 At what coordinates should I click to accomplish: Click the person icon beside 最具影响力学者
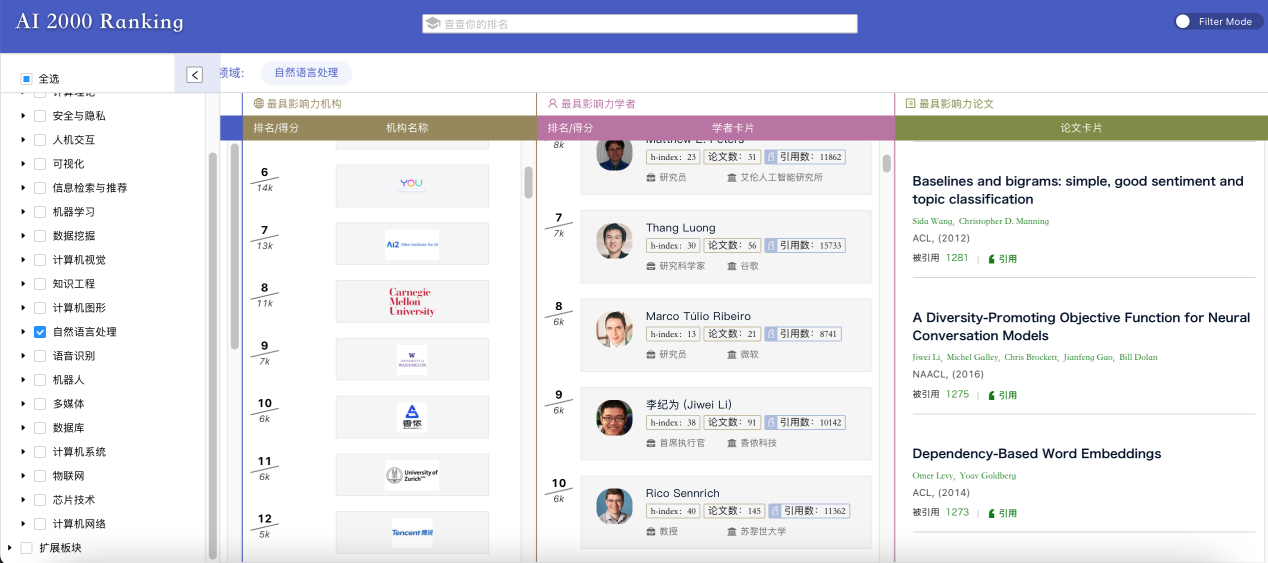(553, 103)
